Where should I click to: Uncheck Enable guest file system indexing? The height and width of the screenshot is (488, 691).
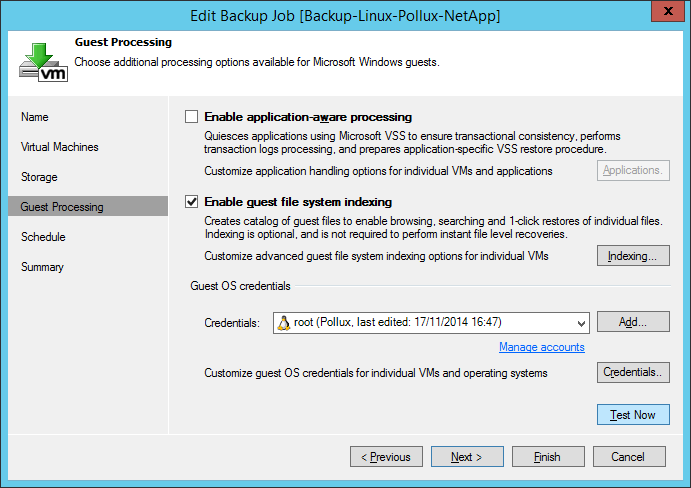coord(192,202)
